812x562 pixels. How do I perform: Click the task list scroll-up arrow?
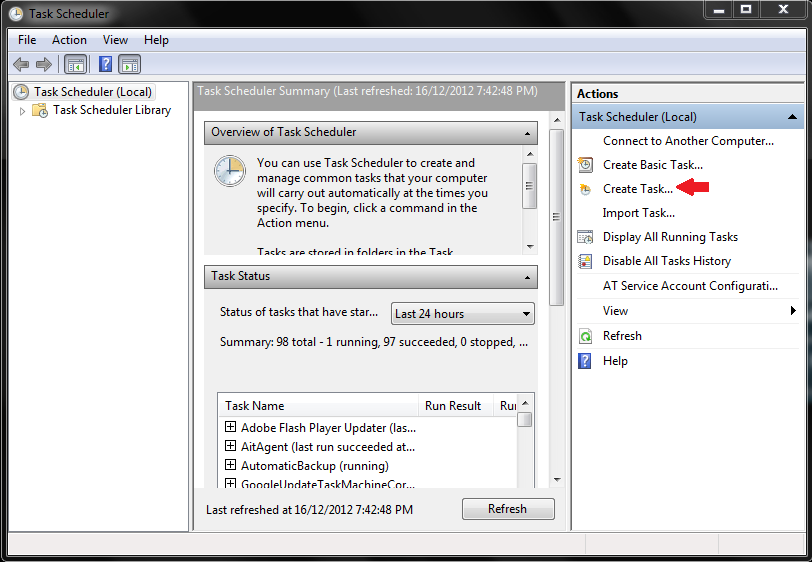point(525,403)
